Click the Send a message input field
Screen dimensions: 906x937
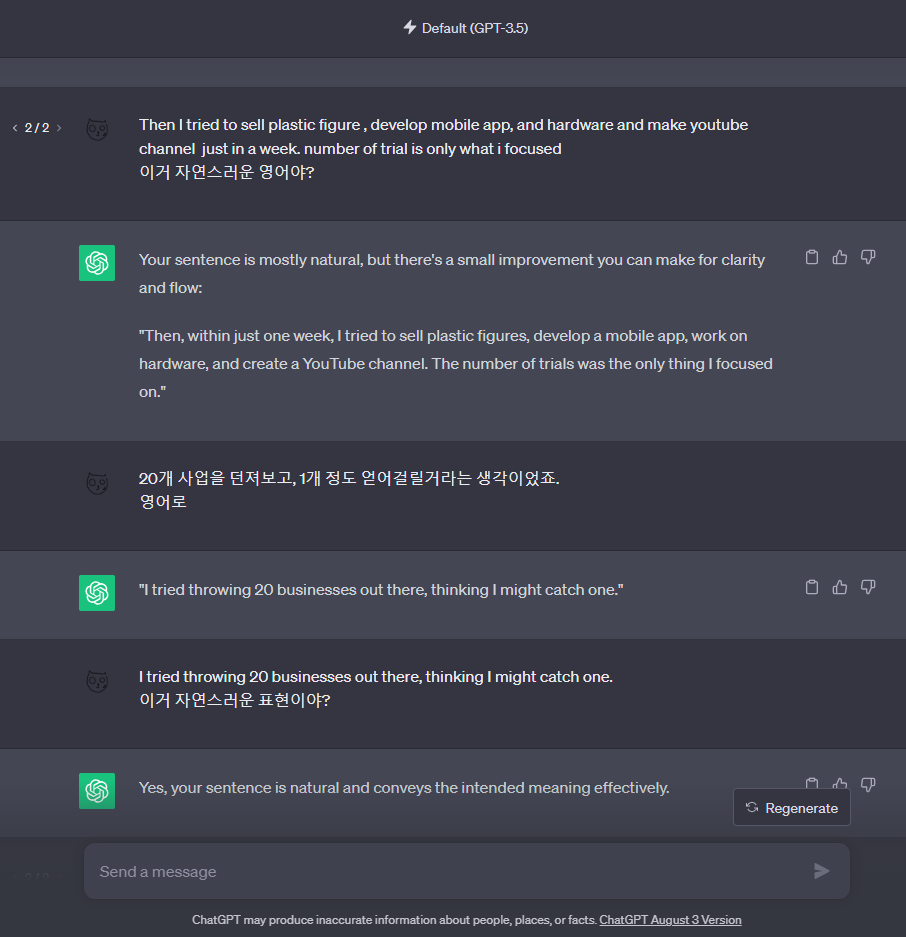pos(400,871)
